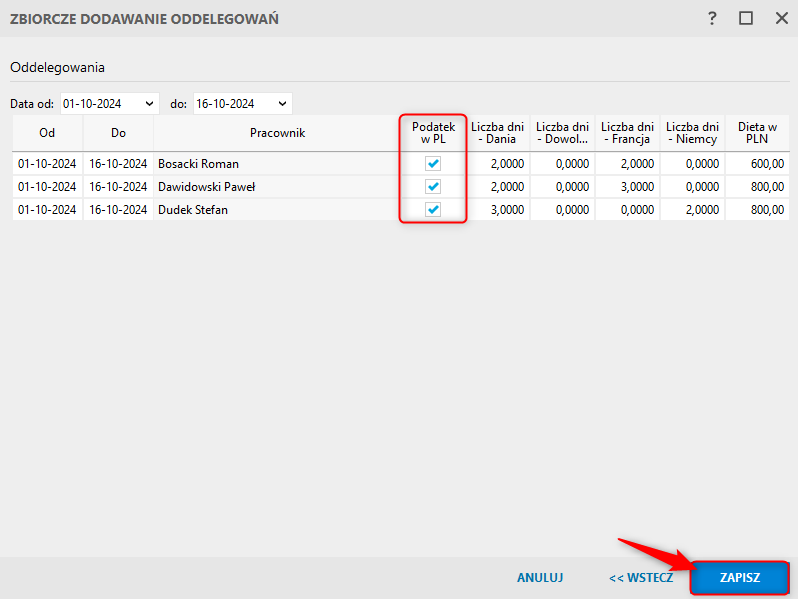Screen dimensions: 798x599
Task: Select Bosacki Roman's diet amount 600,00
Action: point(757,164)
